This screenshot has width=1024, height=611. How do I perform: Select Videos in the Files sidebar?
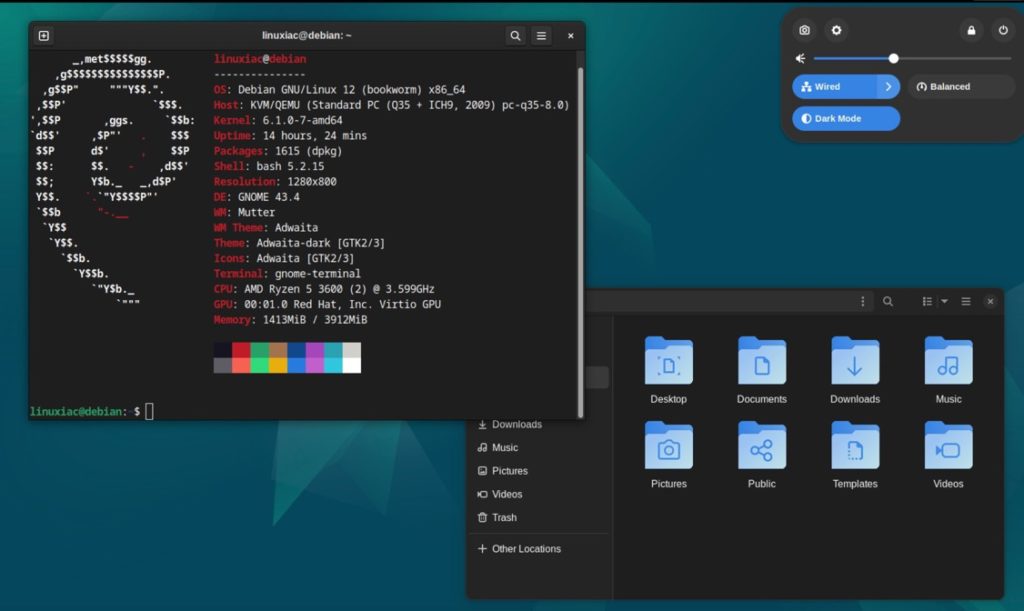point(538,494)
